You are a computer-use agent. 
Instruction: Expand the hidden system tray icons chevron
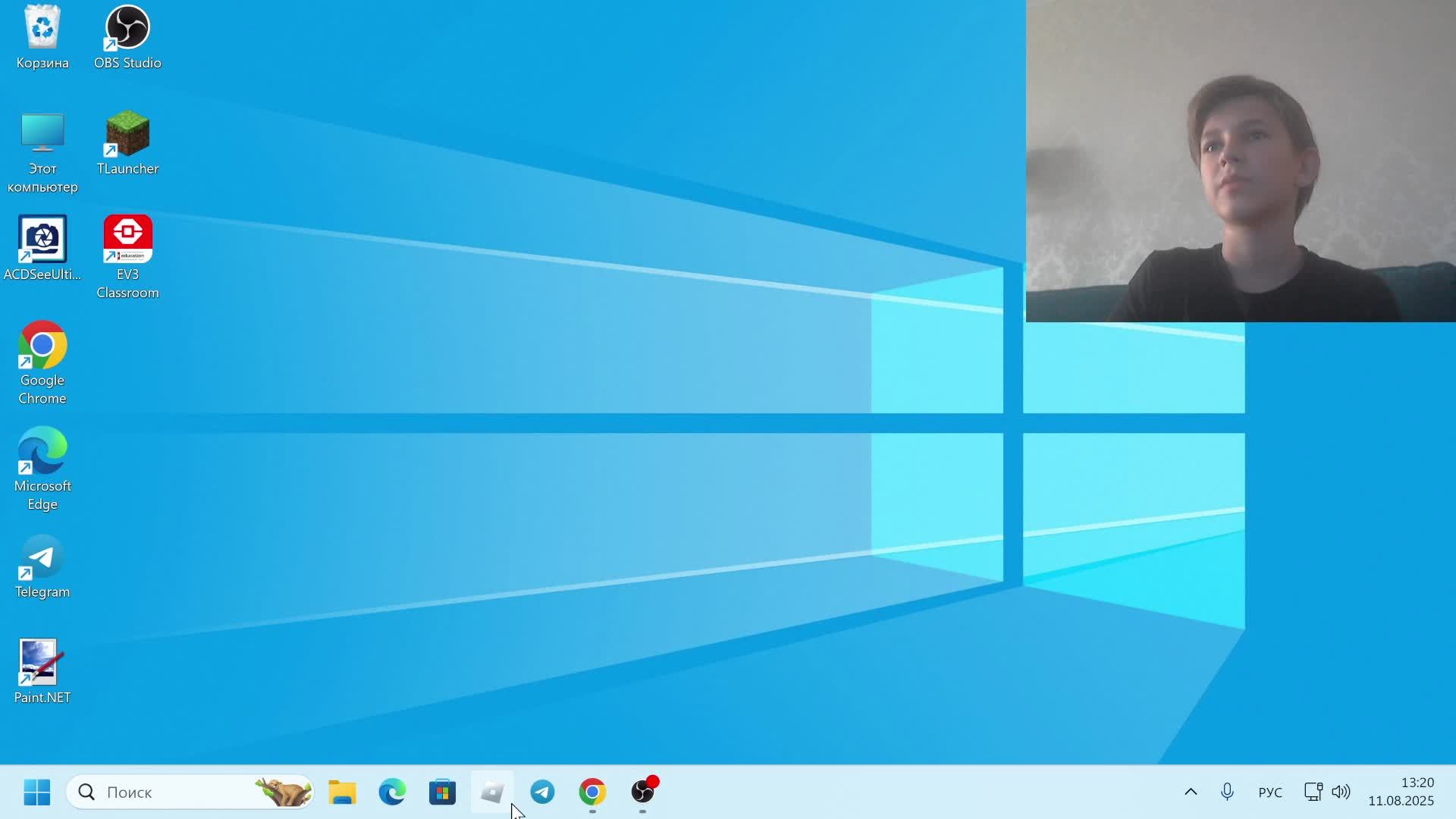(x=1191, y=792)
